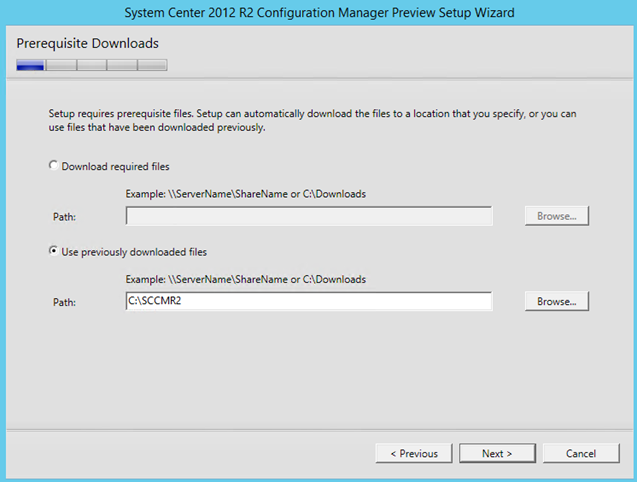Click the empty path field under Download required files
Screen dimensions: 637x482
tap(309, 216)
